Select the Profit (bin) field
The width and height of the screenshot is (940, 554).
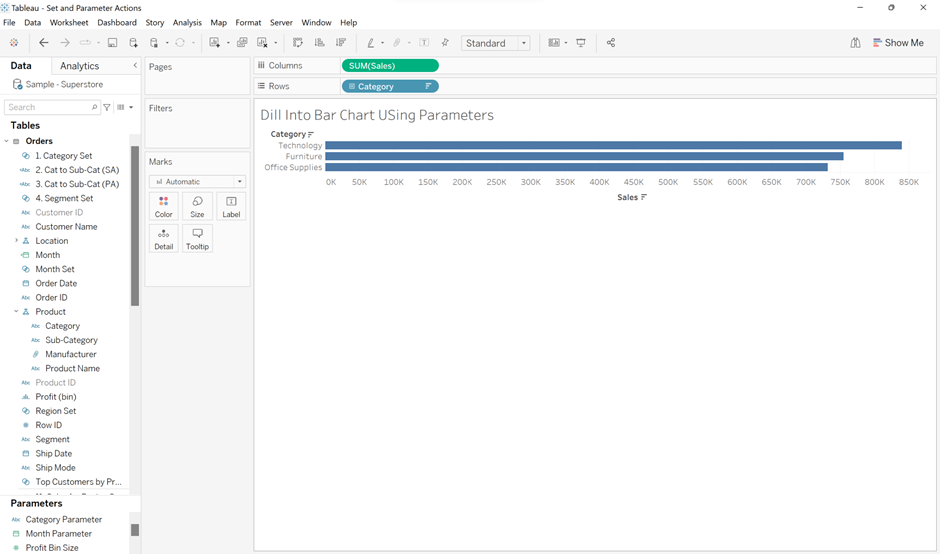(x=56, y=396)
